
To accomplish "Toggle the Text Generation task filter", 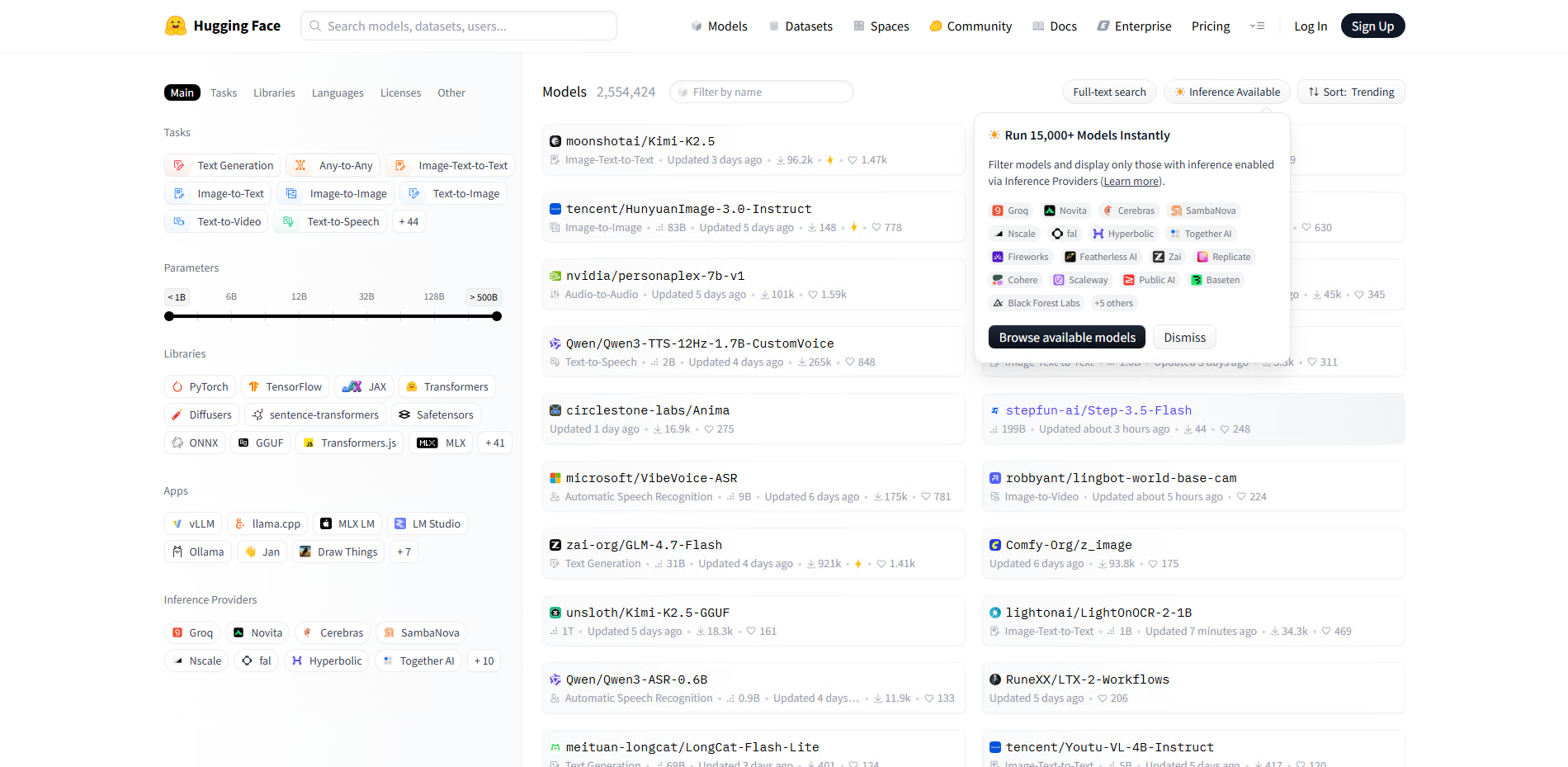I will 223,165.
